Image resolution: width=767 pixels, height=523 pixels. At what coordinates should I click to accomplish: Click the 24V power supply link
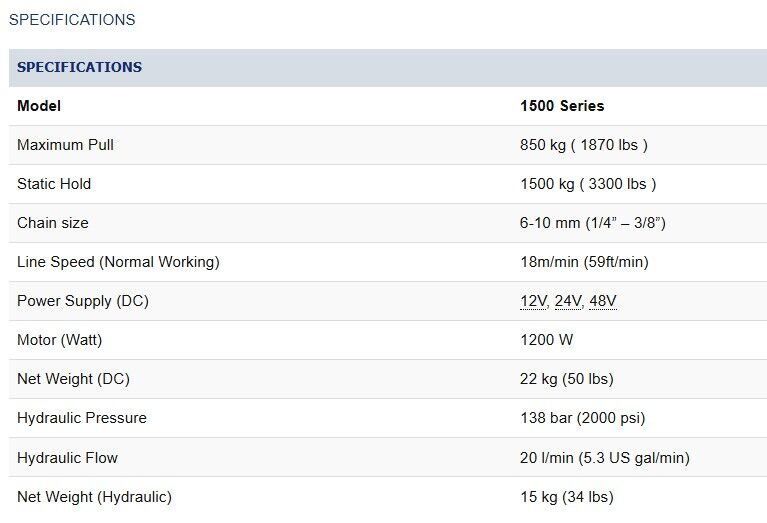click(569, 301)
